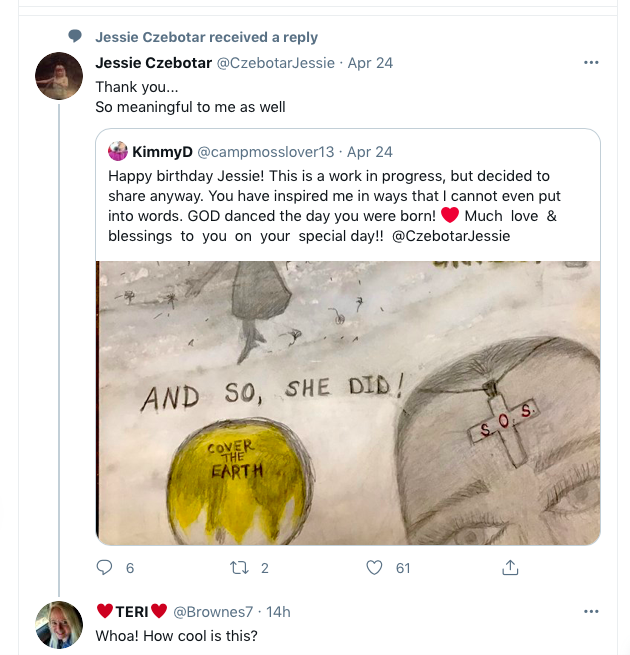Open more options on Jessie's tweet
Image resolution: width=630 pixels, height=655 pixels.
591,62
